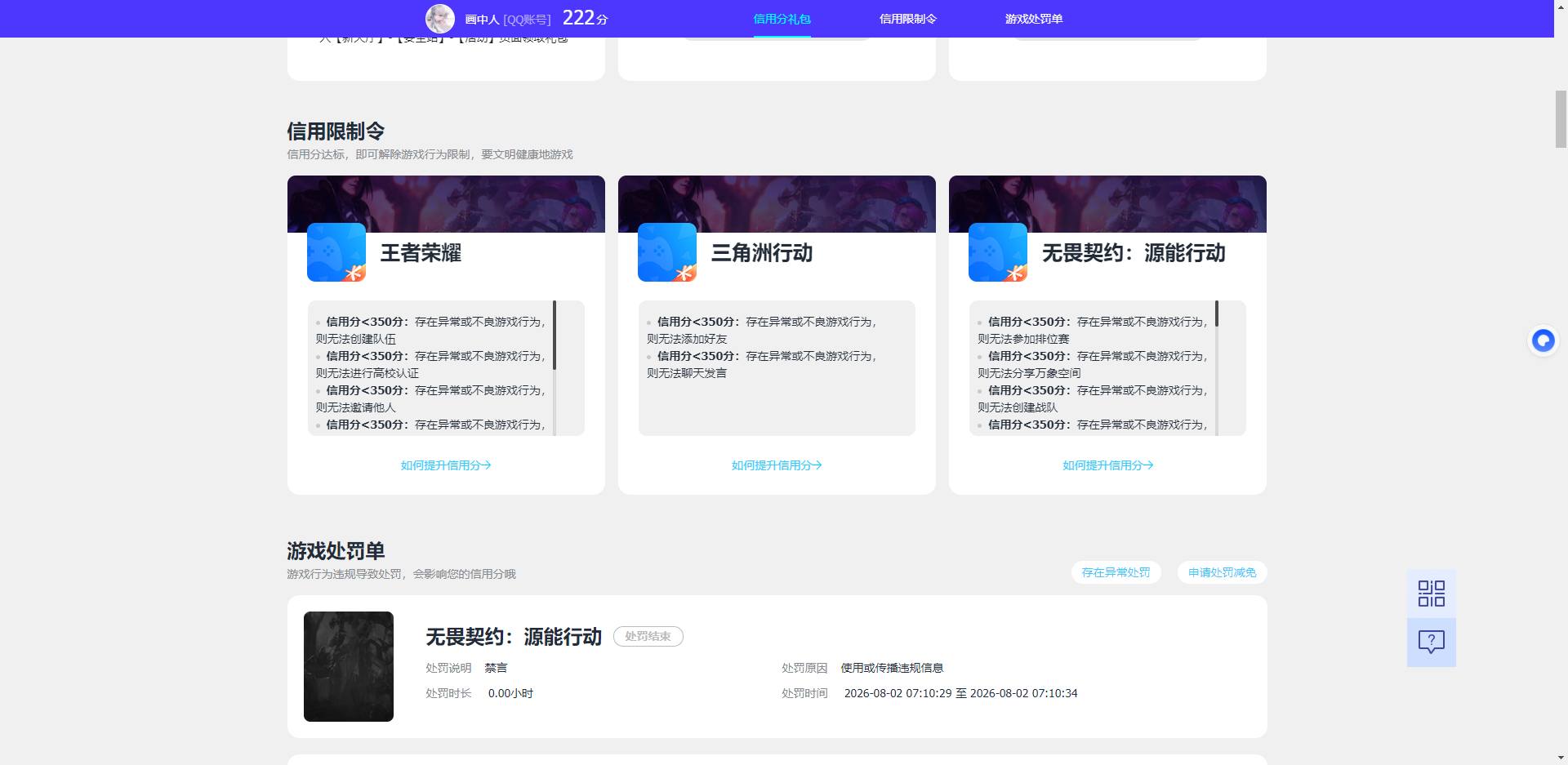Switch to the 信用分礼包 tab
Viewport: 1568px width, 765px height.
(x=782, y=19)
